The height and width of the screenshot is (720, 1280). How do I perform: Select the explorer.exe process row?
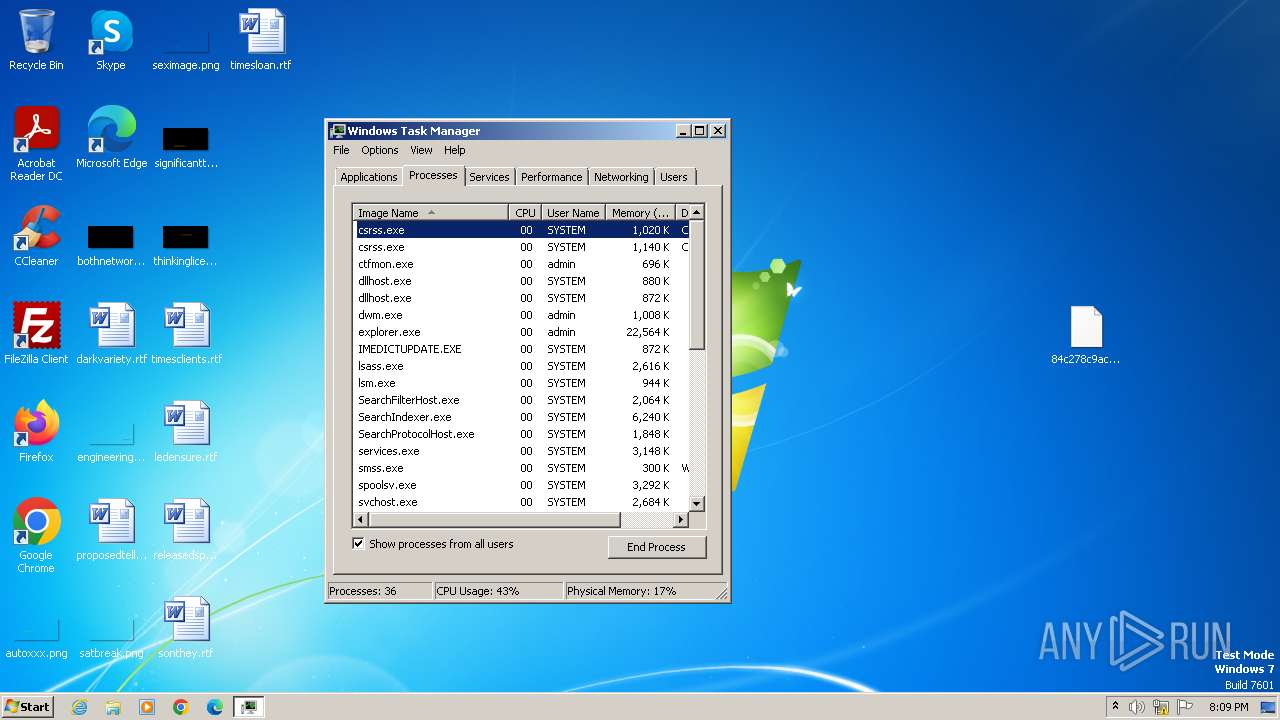click(521, 332)
